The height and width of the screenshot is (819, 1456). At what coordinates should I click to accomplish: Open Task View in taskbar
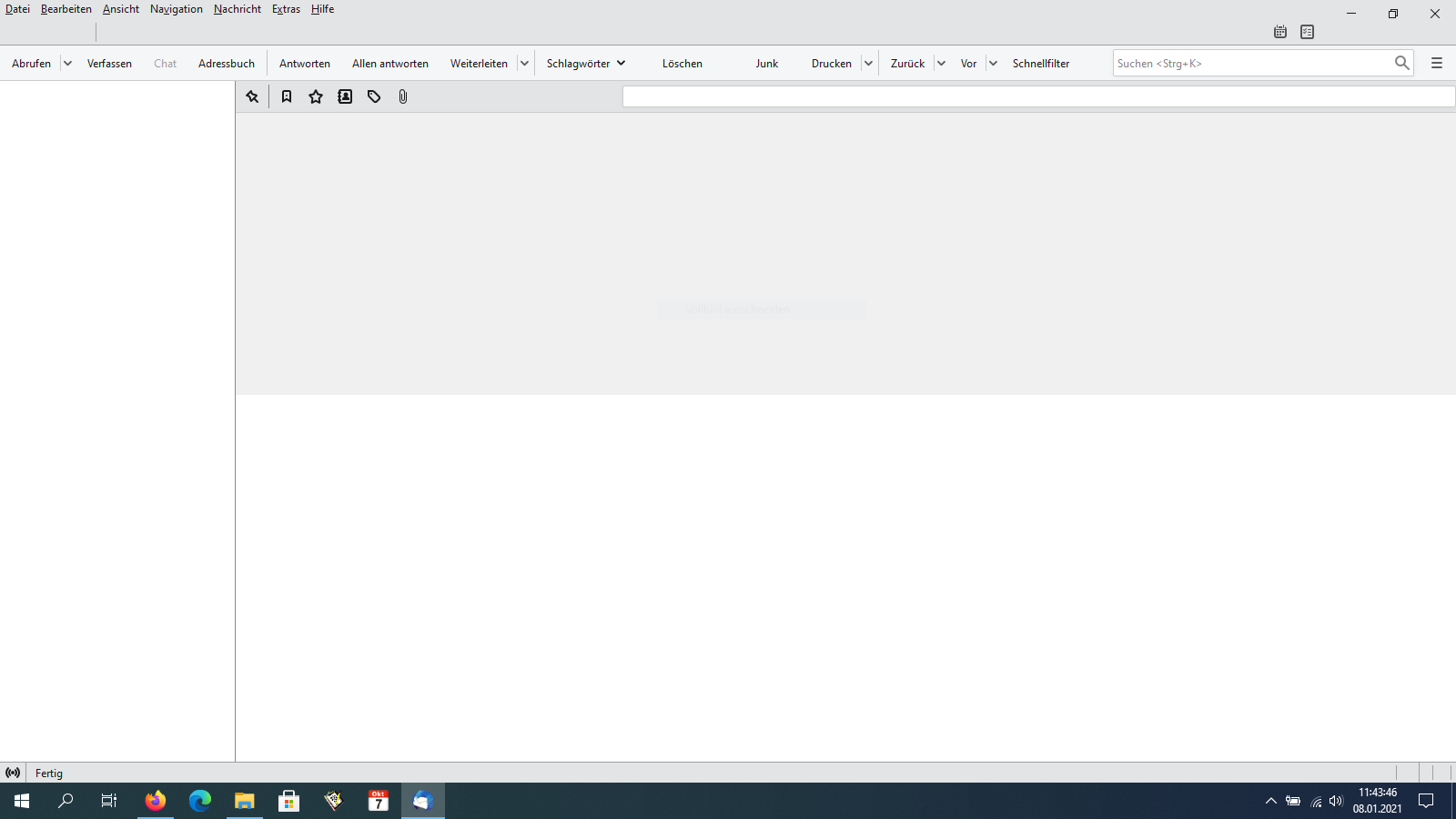[109, 801]
